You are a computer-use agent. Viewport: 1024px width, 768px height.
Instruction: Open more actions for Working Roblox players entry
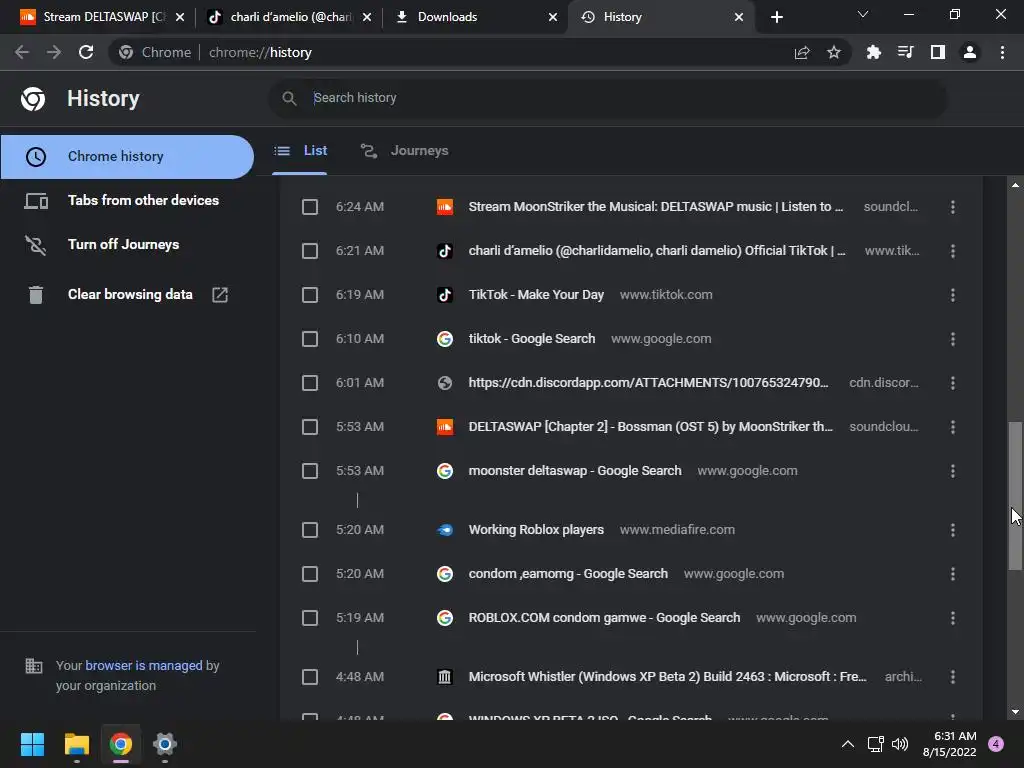pyautogui.click(x=953, y=530)
